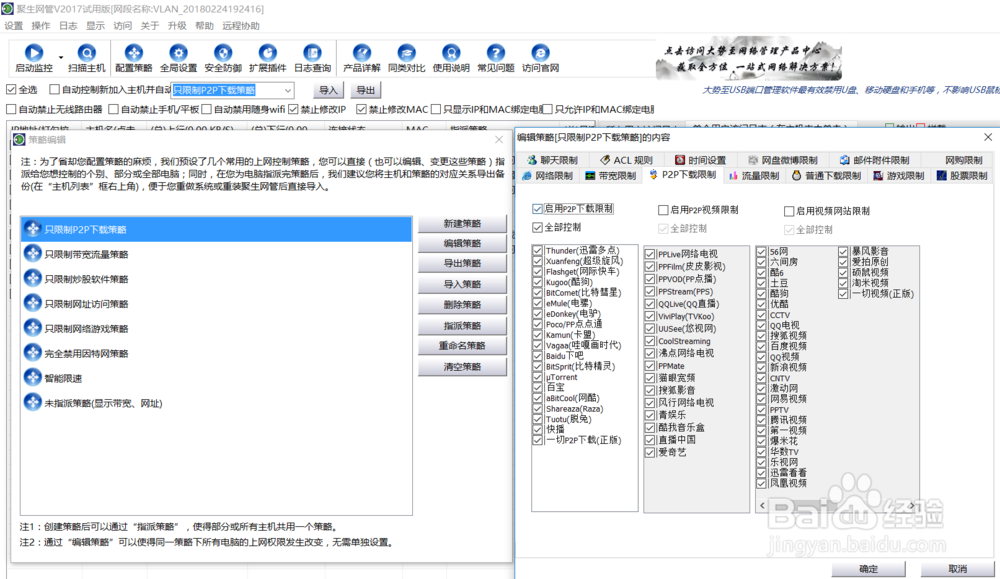Open 升级 upgrade menu

tap(177, 26)
